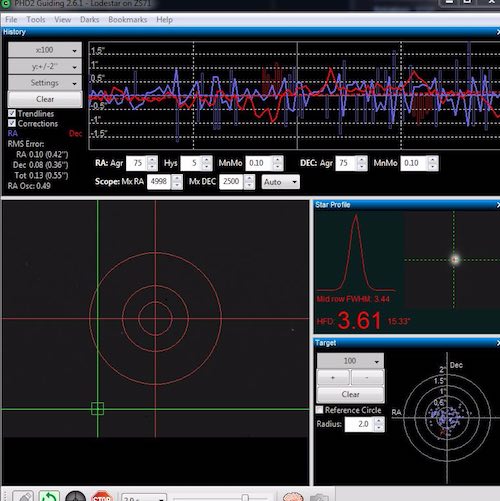The height and width of the screenshot is (501, 500).
Task: Click the Radius value field
Action: pos(360,424)
